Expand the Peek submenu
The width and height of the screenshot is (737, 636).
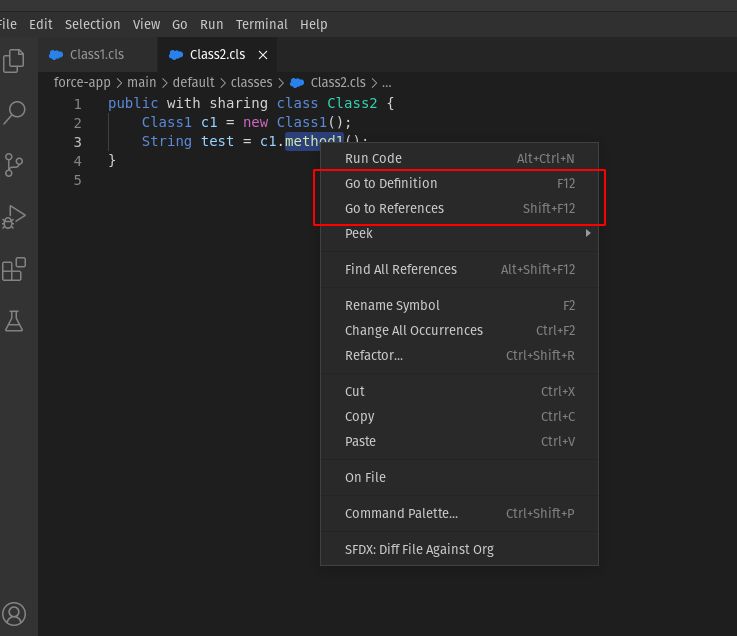[x=459, y=233]
